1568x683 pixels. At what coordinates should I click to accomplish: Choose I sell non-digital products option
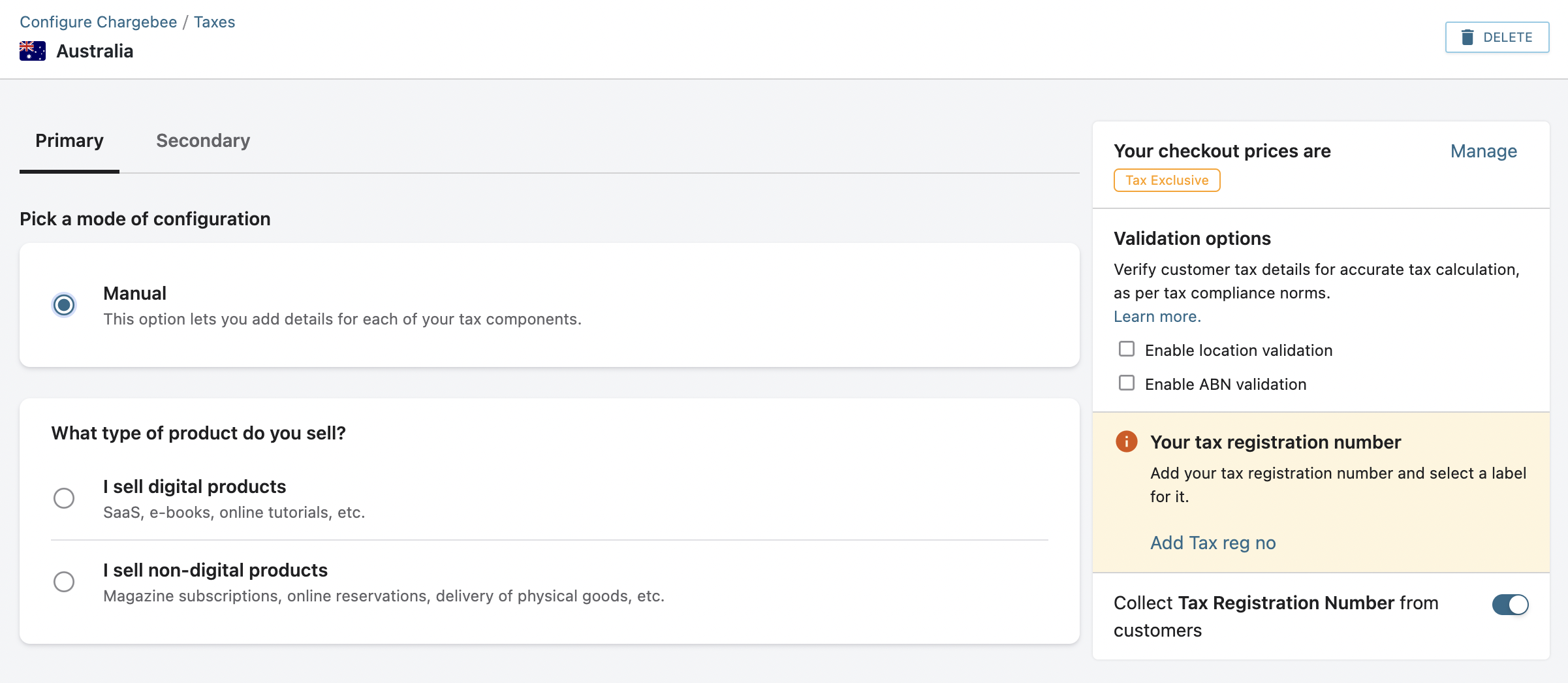coord(64,582)
